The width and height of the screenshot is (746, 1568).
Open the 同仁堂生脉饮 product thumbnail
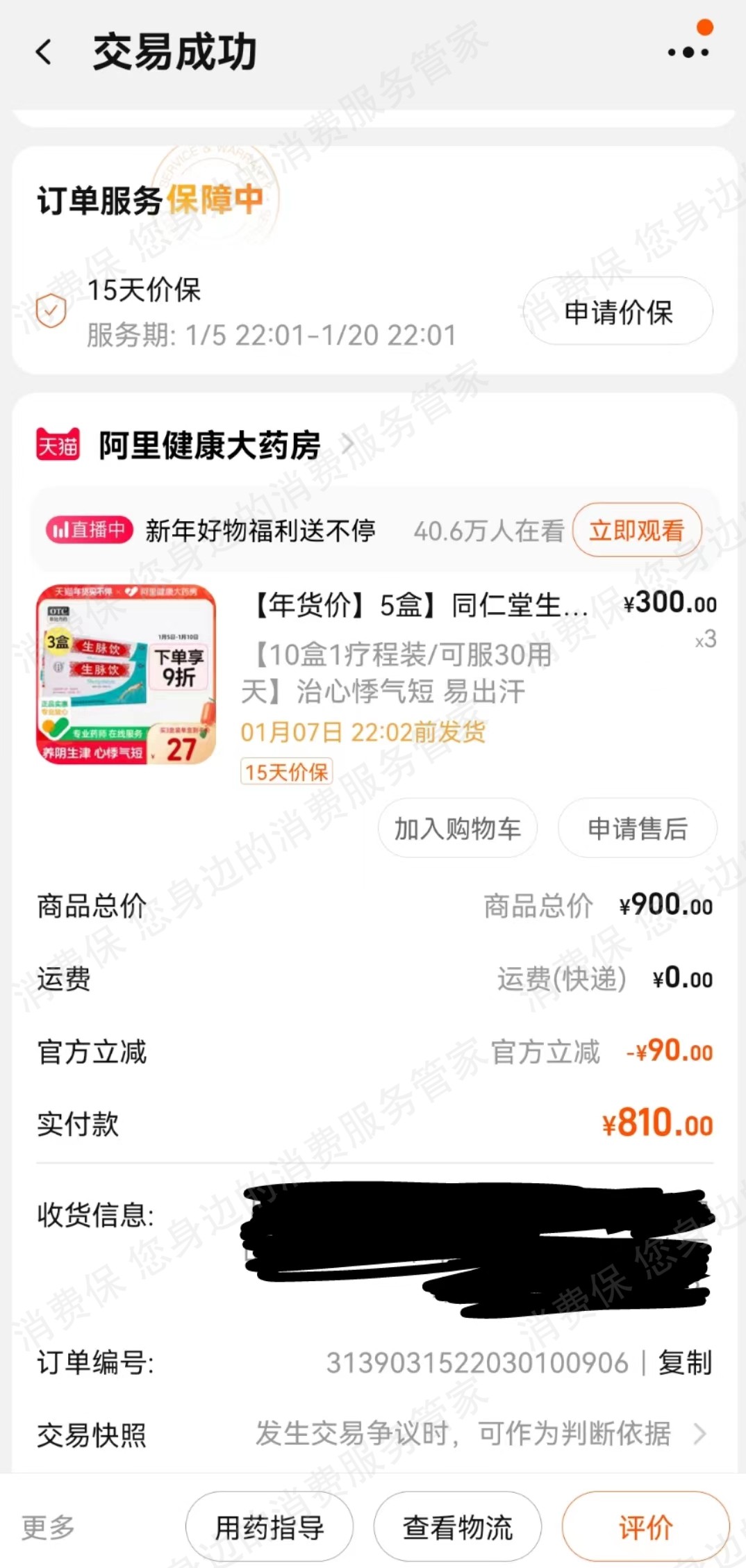tap(126, 675)
